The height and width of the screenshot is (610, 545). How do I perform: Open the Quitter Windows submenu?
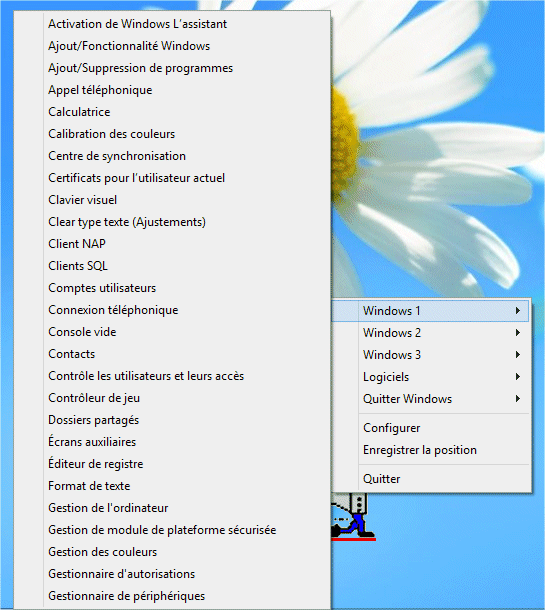point(431,399)
